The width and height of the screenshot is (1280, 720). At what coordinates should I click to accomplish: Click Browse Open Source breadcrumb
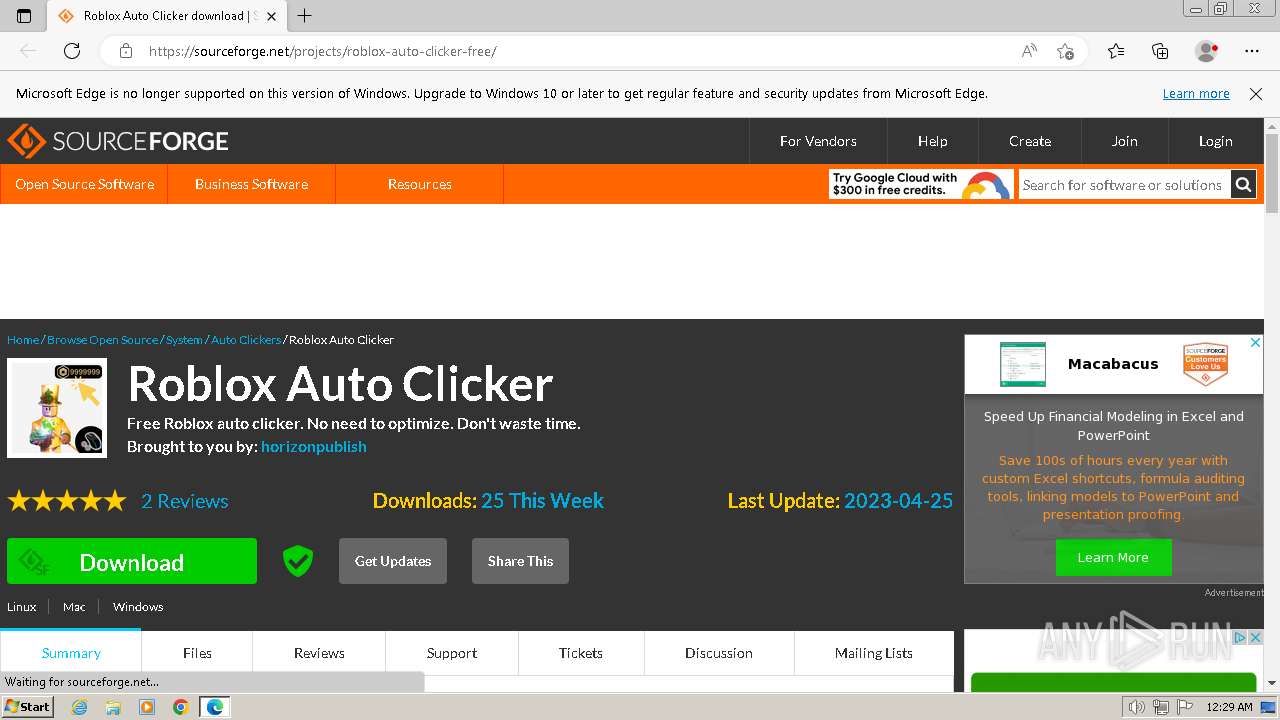(103, 340)
